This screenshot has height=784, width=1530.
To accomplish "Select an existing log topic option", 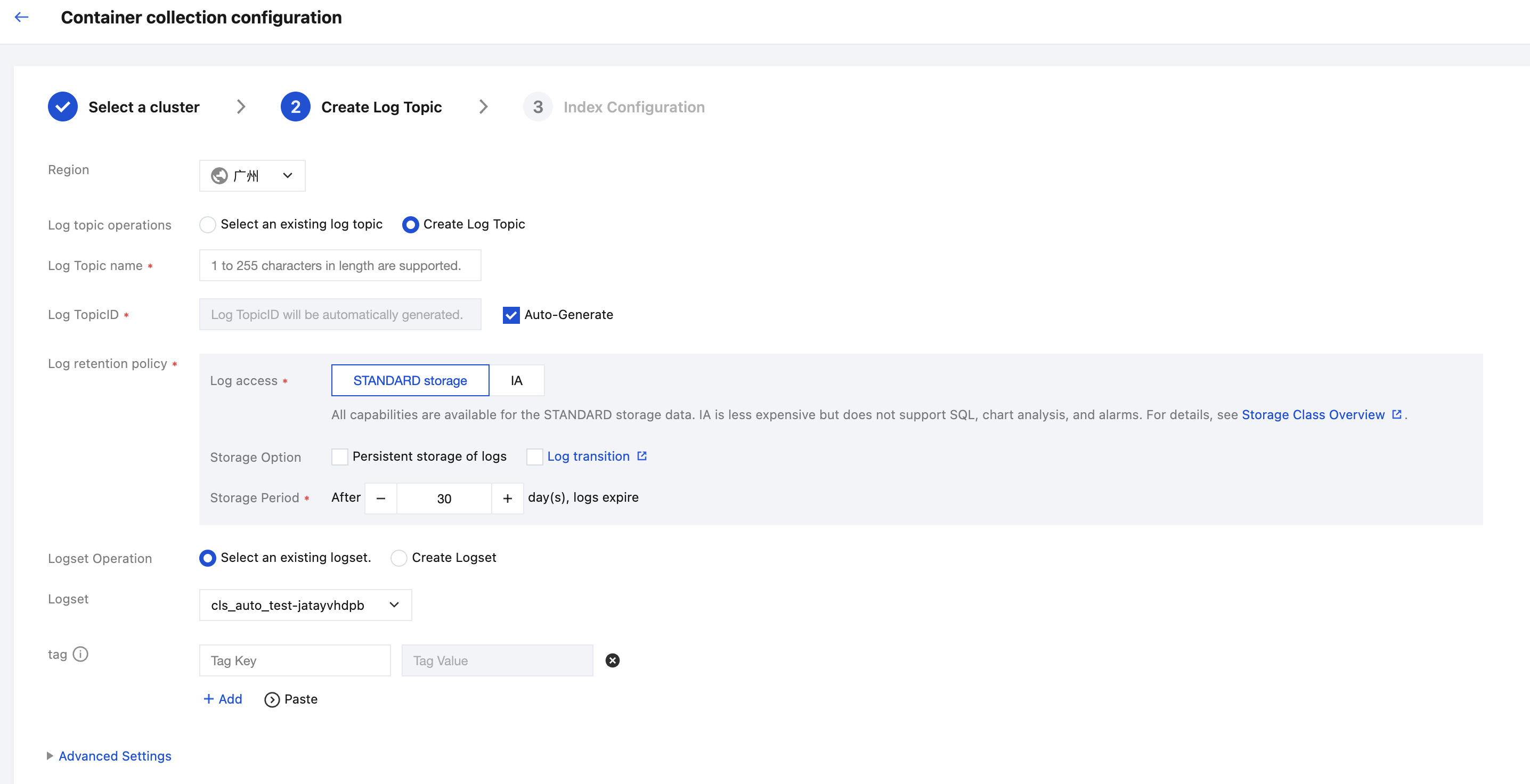I will tap(208, 225).
